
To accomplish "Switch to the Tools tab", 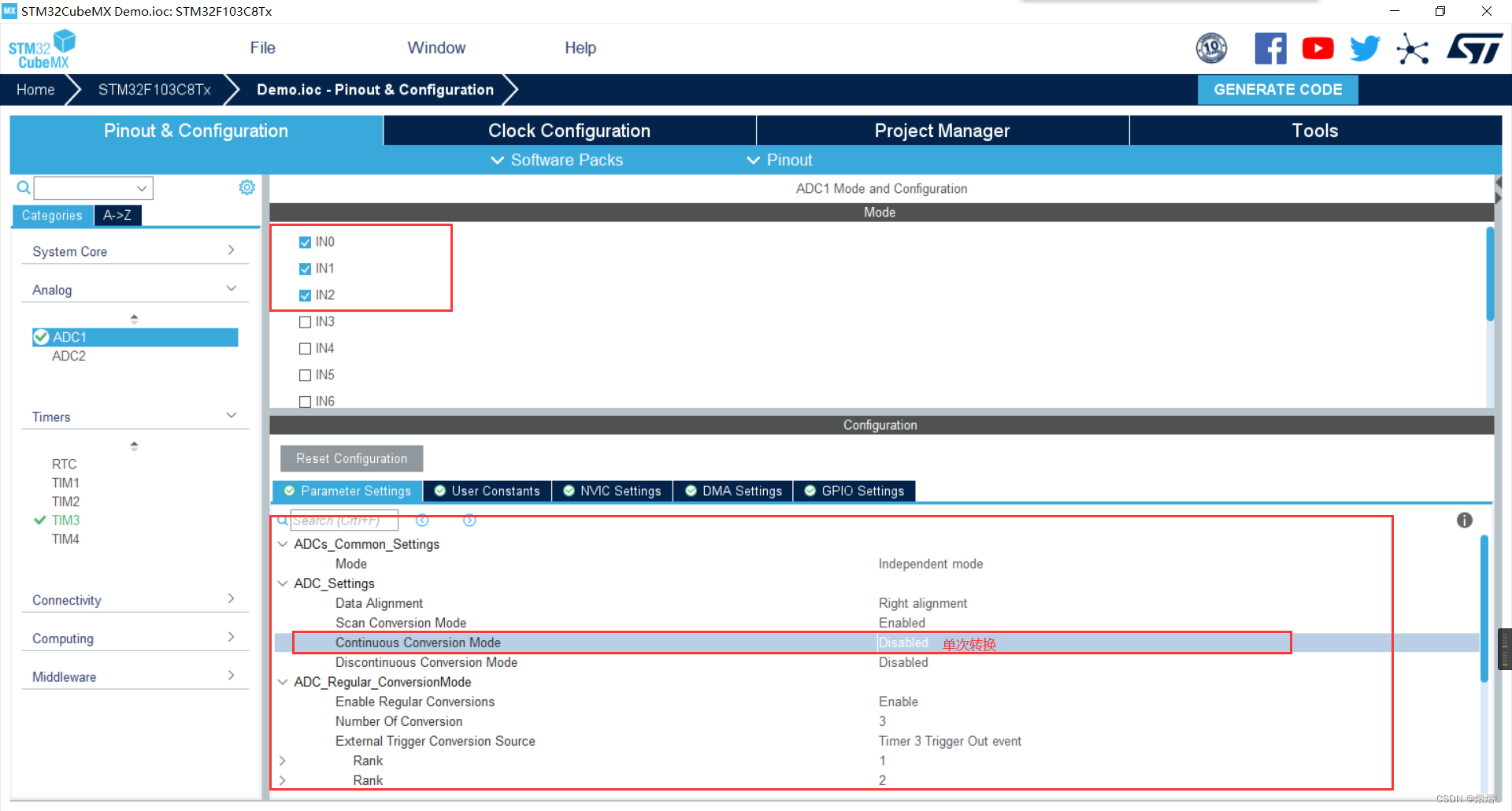I will click(x=1315, y=131).
